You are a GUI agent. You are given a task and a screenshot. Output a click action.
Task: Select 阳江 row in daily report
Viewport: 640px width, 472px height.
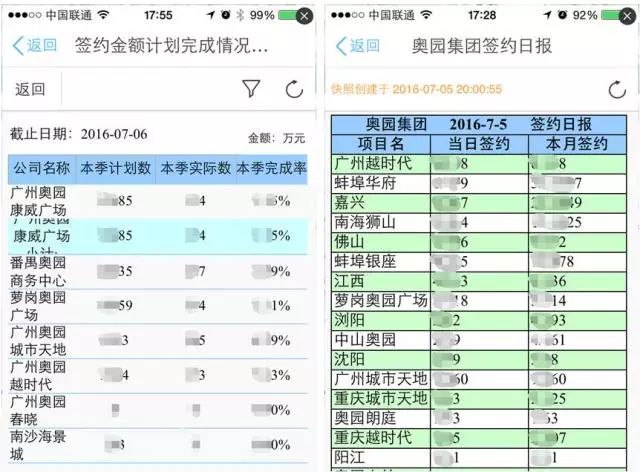coord(479,458)
